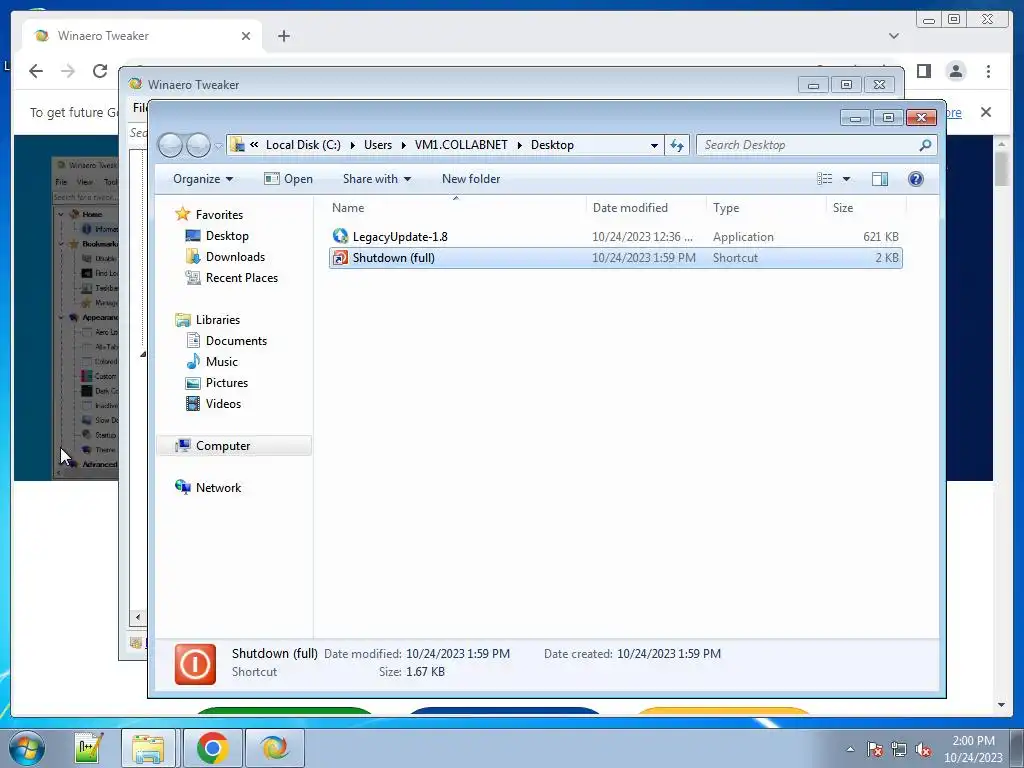Open the Windows Start menu
The height and width of the screenshot is (768, 1024).
click(x=27, y=748)
